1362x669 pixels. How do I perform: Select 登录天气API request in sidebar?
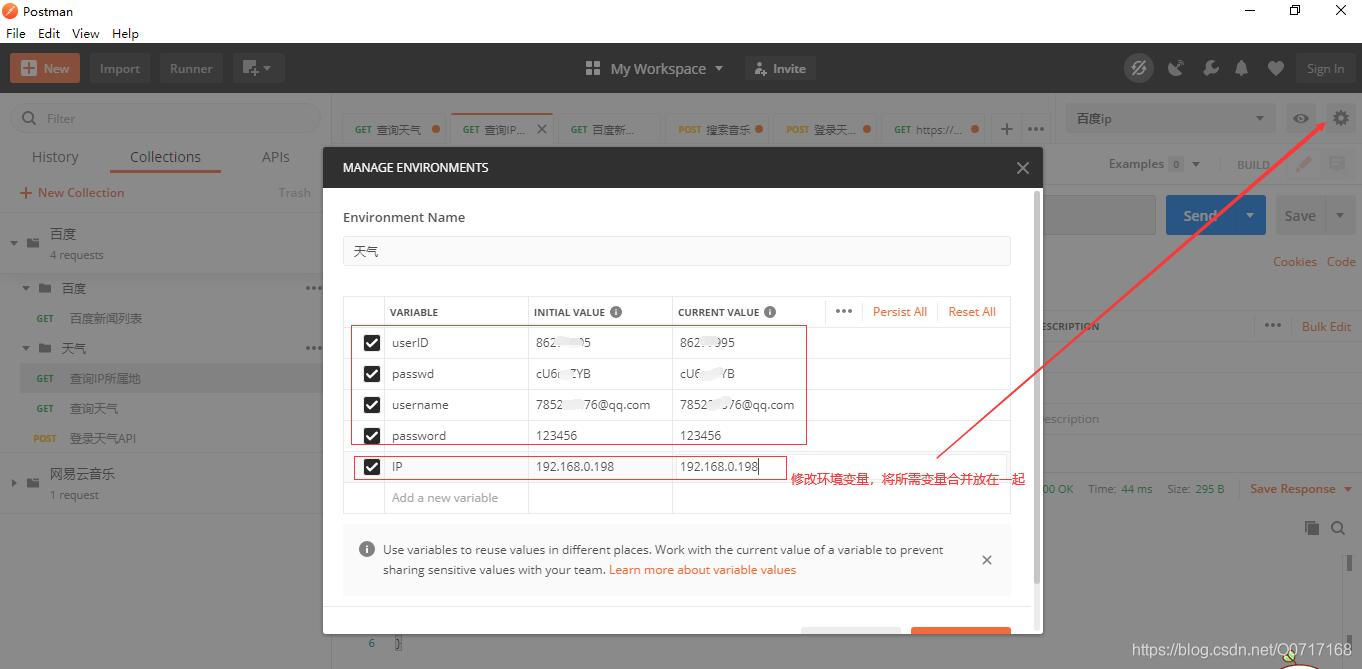[102, 438]
